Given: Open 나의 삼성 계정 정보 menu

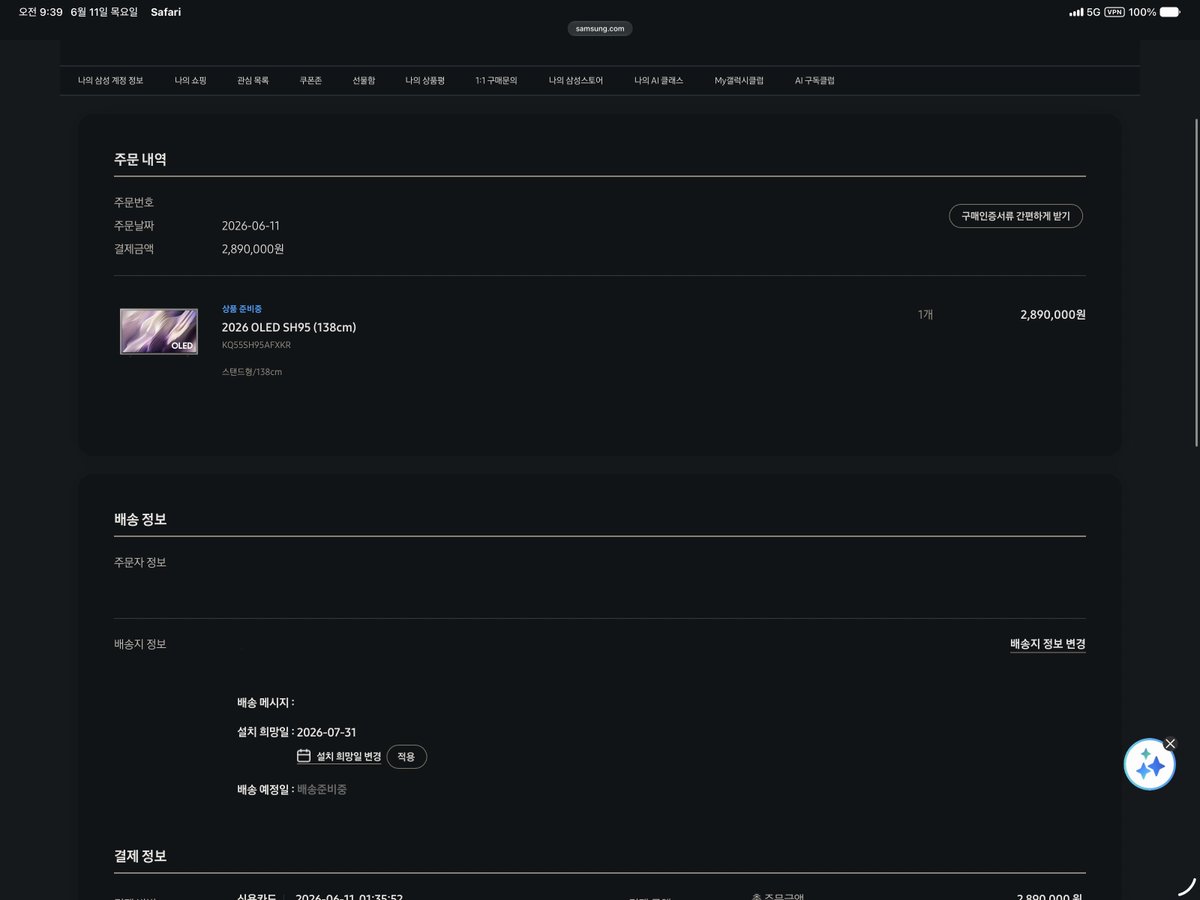Looking at the screenshot, I should point(111,80).
